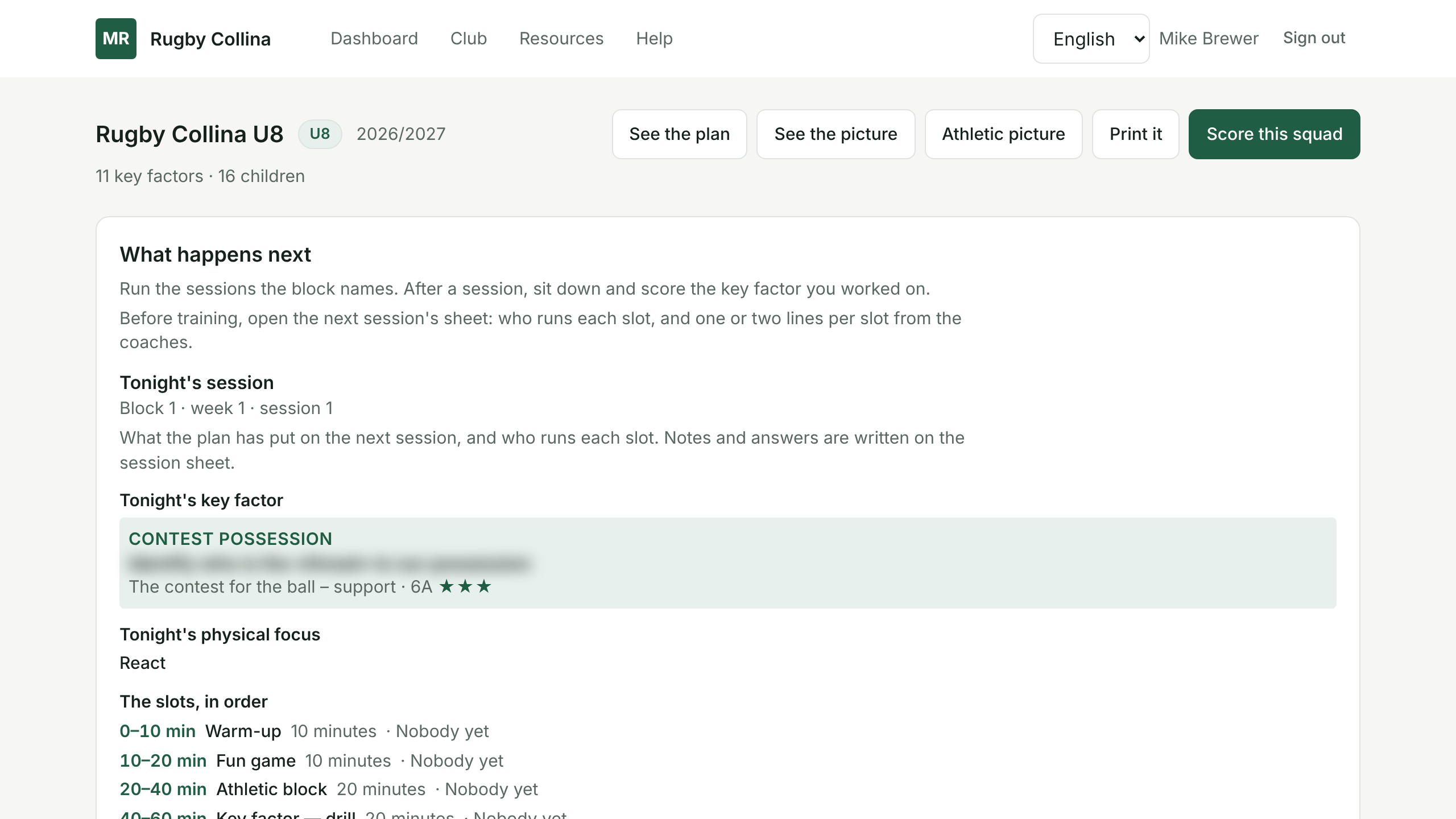Click The slots, in order heading
The image size is (1456, 819).
pos(193,702)
